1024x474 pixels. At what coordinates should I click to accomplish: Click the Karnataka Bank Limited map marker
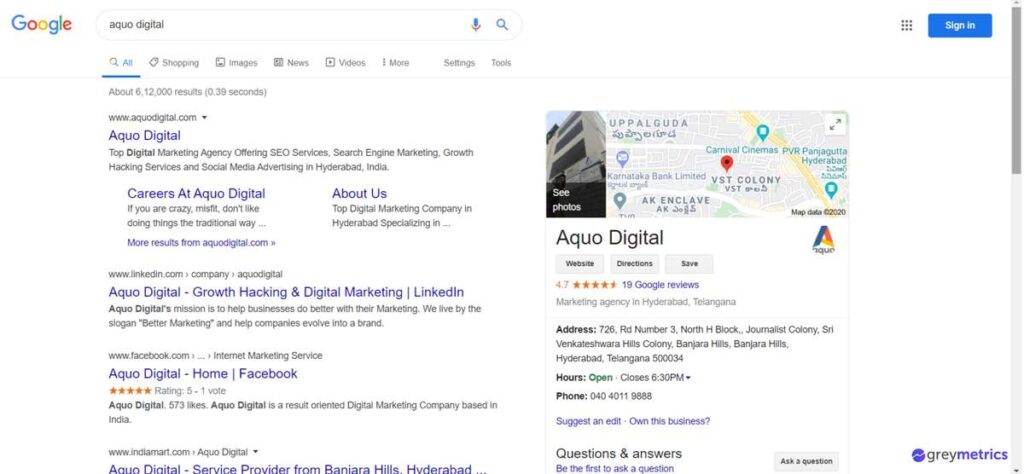coord(622,159)
